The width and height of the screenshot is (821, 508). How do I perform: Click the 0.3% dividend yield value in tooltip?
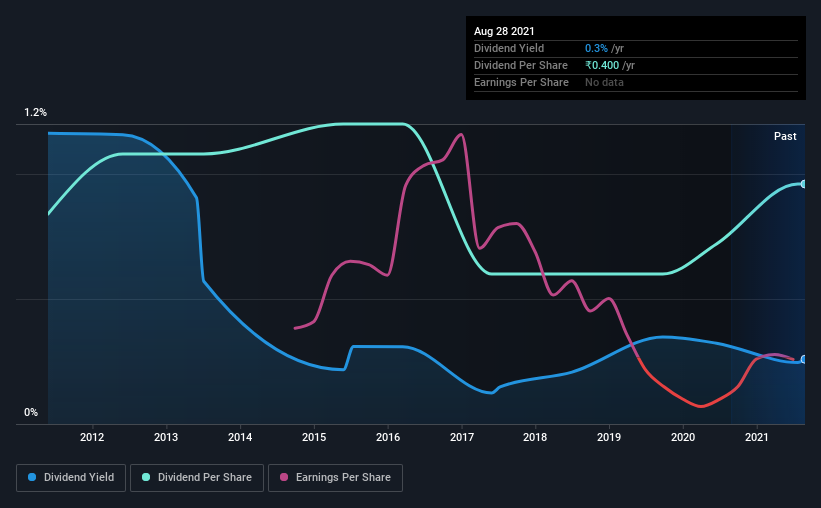click(596, 48)
